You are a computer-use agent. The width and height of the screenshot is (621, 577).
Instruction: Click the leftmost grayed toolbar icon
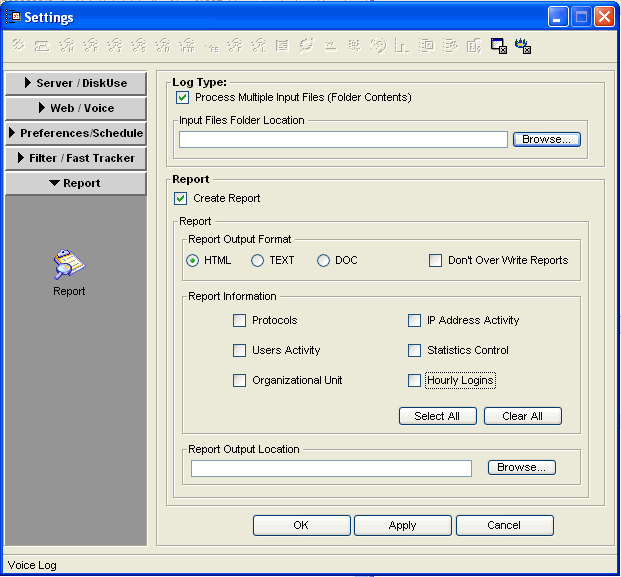[18, 45]
